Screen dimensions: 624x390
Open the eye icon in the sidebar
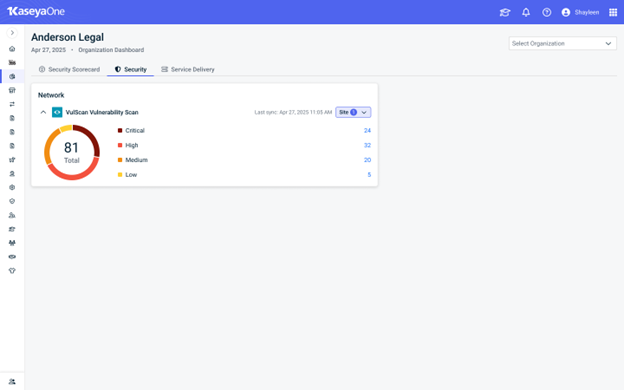tap(12, 257)
